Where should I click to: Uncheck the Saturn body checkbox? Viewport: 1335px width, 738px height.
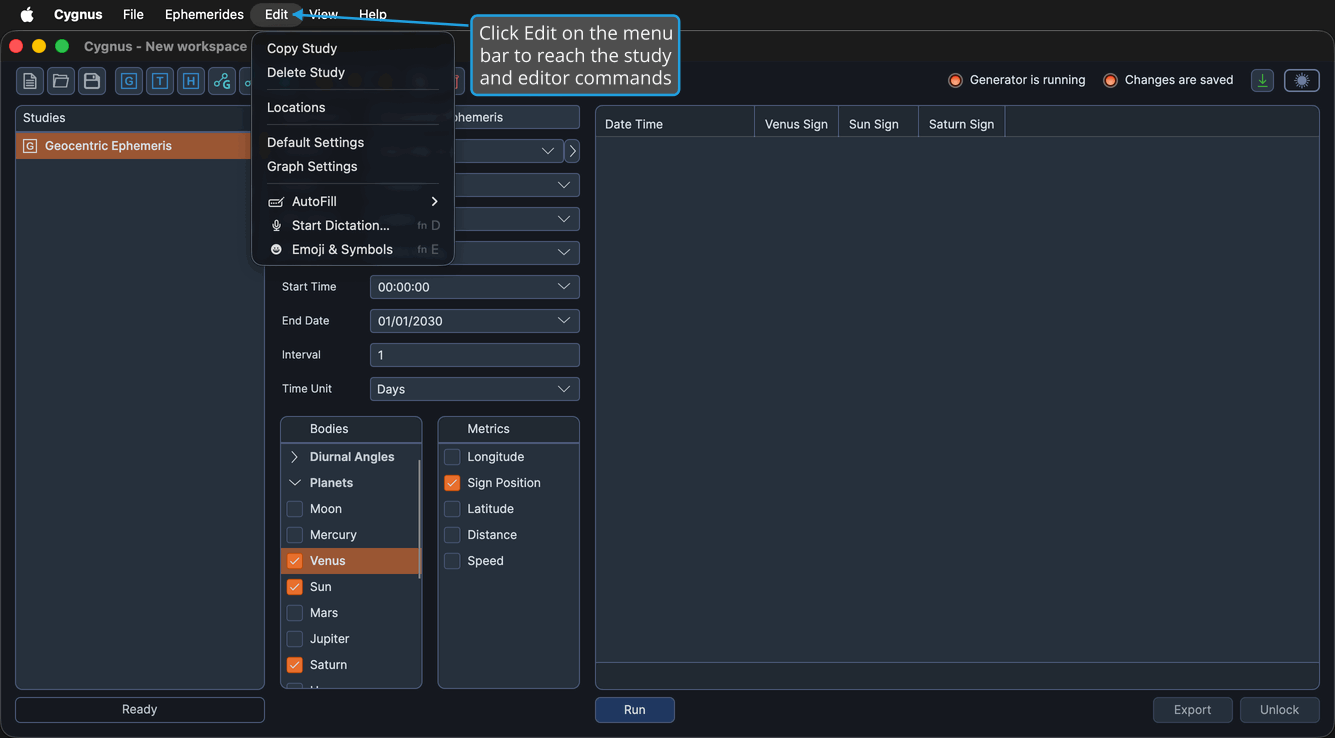click(x=295, y=665)
